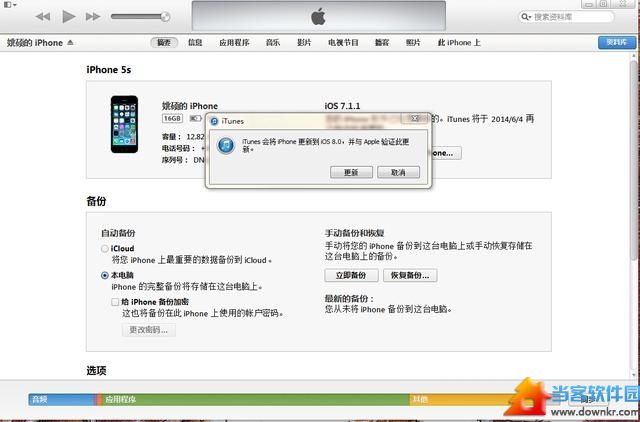Screen dimensions: 640x422
Task: Adjust the volume slider knob
Action: (x=165, y=17)
